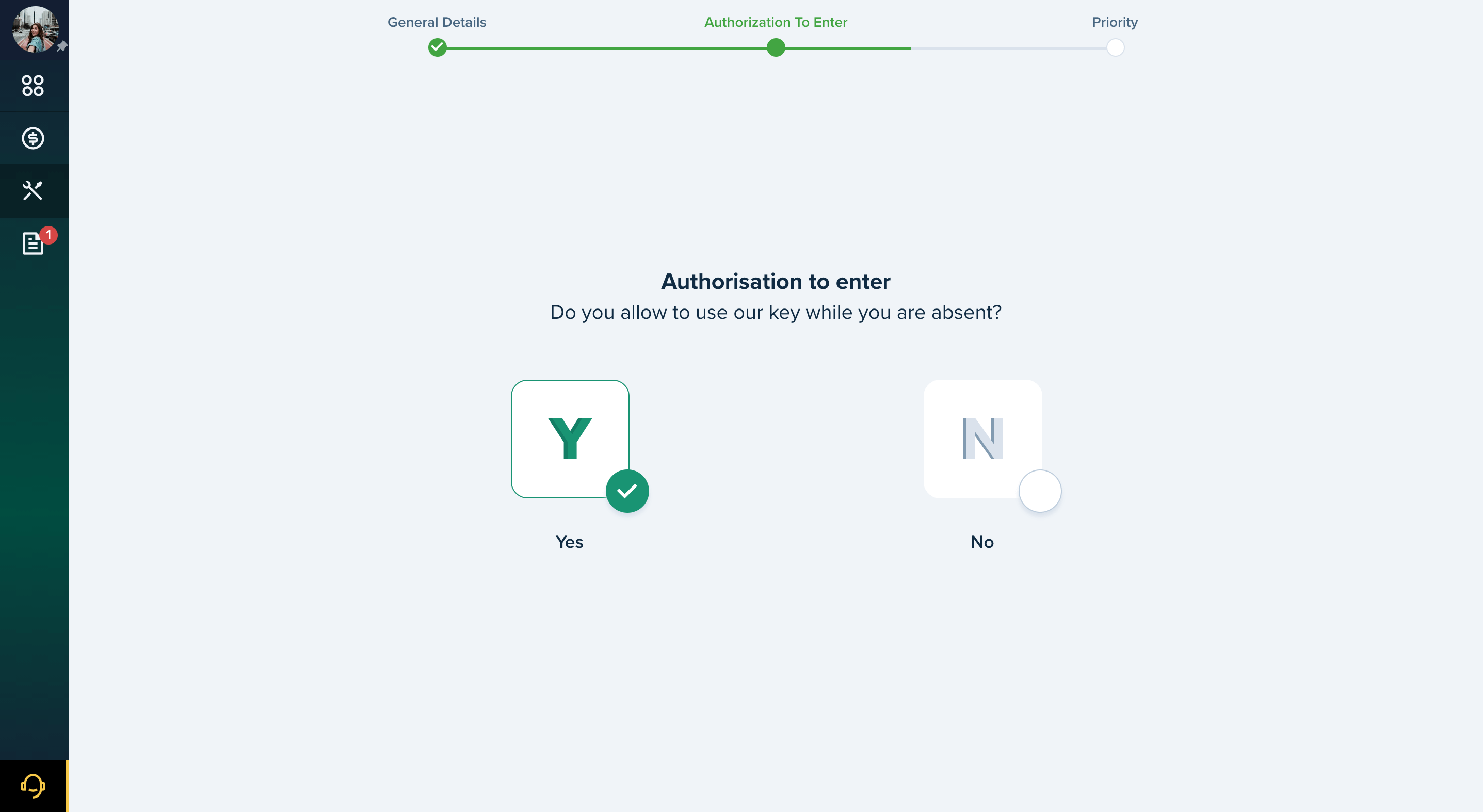
Task: Choose the Y card option
Action: [570, 439]
